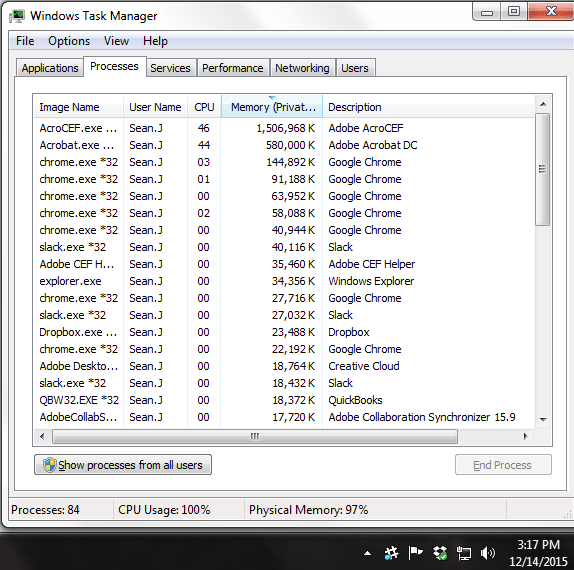Click the vertical scrollbar thumb
The height and width of the screenshot is (570, 574).
(x=543, y=169)
